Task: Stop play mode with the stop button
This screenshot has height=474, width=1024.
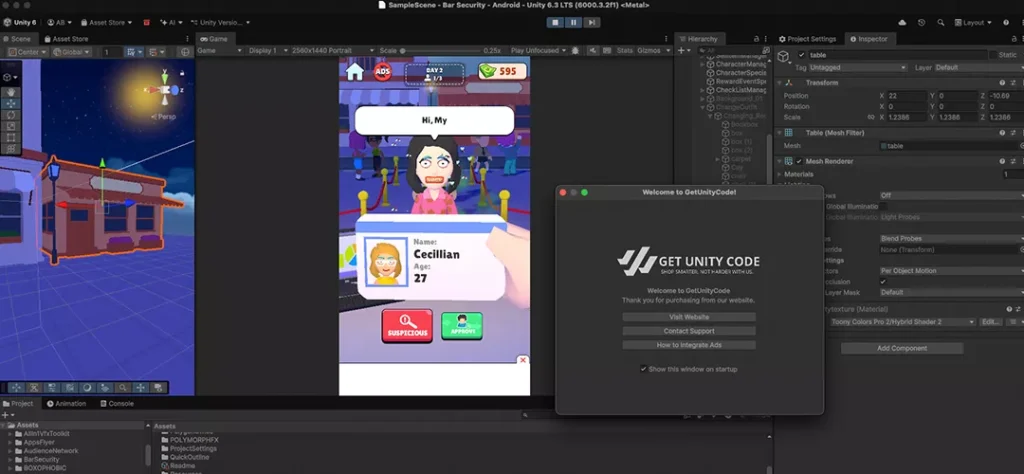Action: click(555, 22)
